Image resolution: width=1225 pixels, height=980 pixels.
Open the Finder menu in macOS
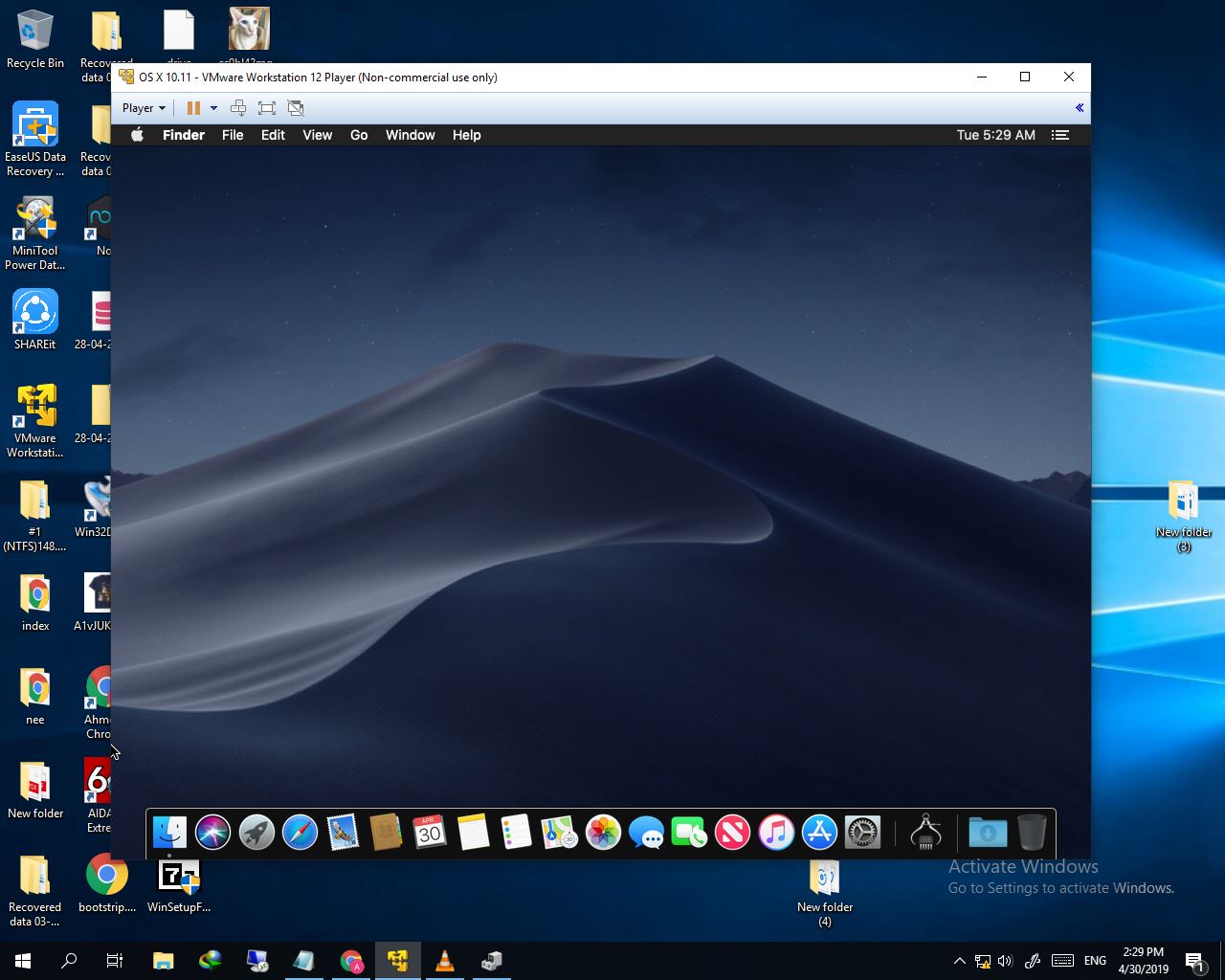coord(184,135)
